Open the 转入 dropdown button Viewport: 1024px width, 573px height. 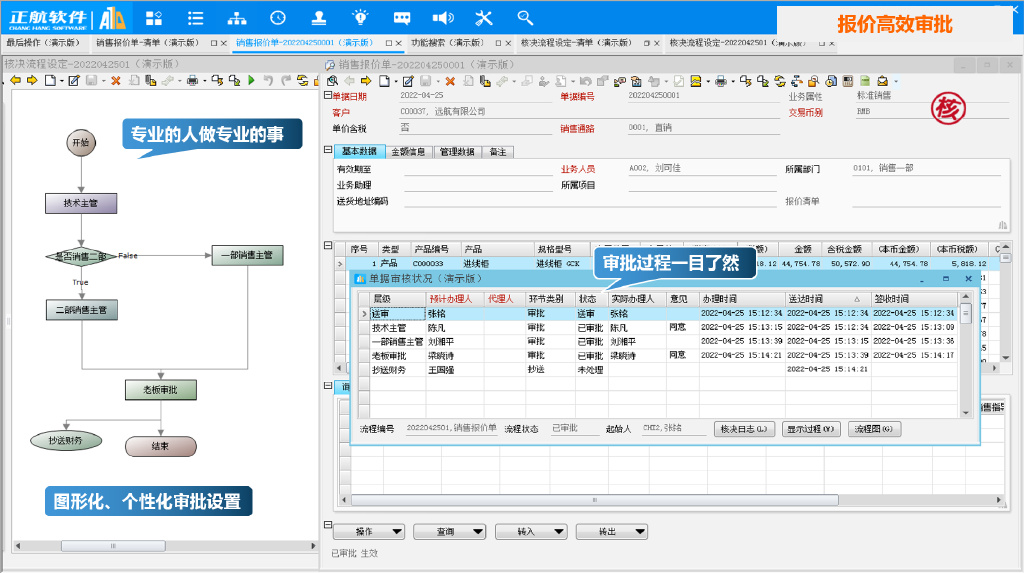tap(530, 531)
